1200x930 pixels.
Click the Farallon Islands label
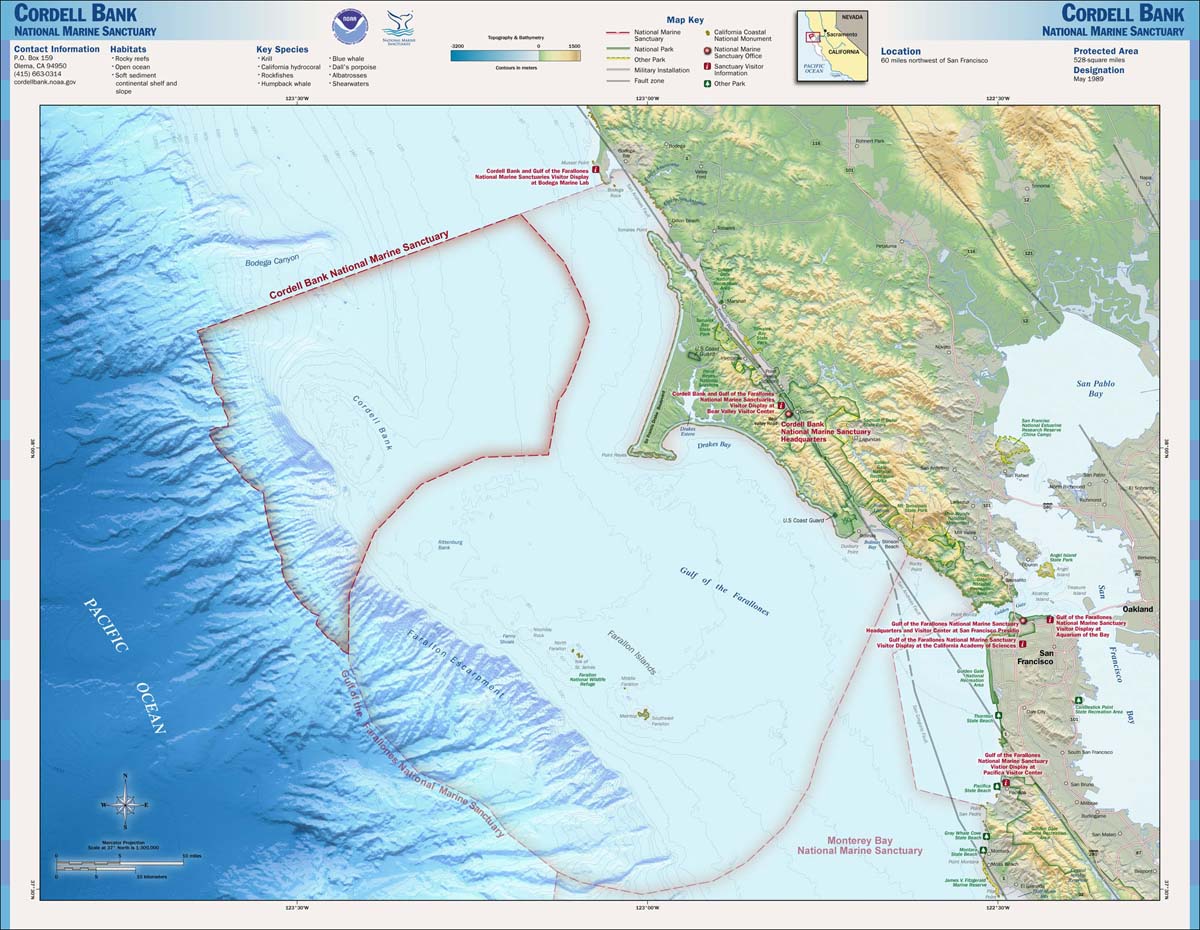coord(632,654)
